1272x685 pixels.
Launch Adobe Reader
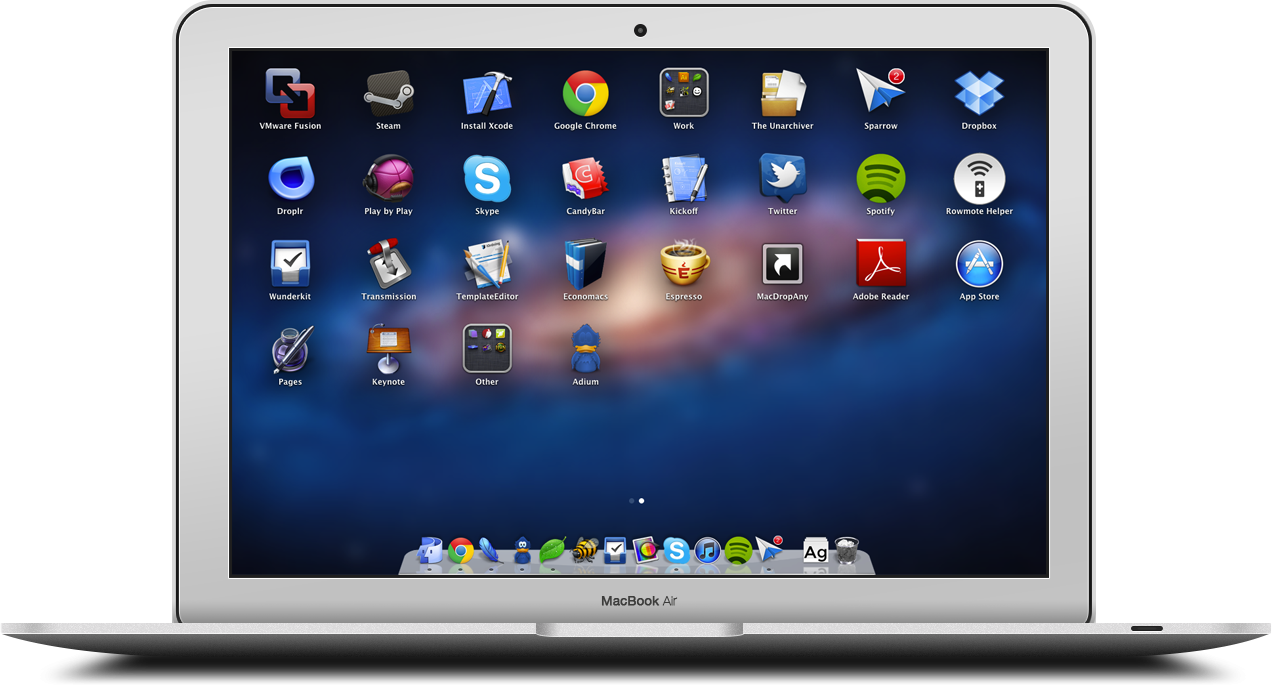coord(881,264)
